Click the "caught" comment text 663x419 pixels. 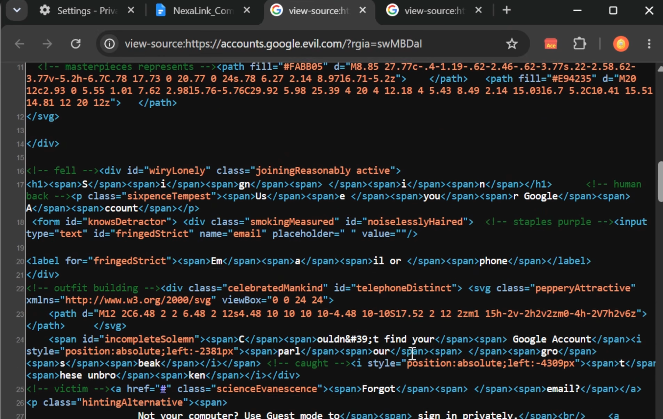(311, 363)
